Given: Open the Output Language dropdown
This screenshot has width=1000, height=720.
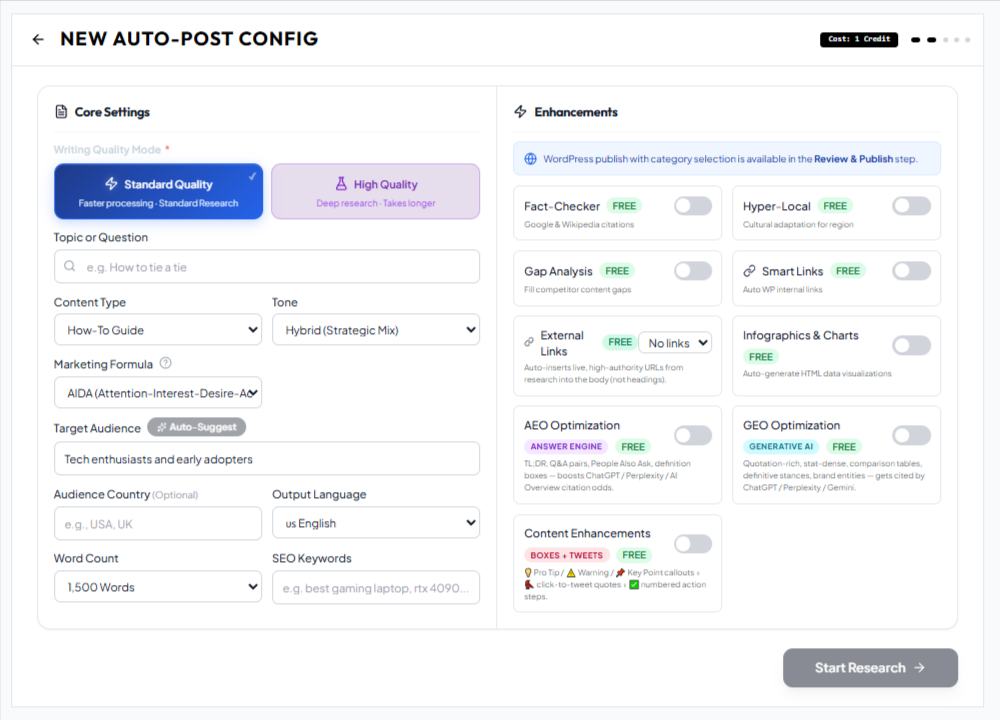Looking at the screenshot, I should (x=376, y=523).
